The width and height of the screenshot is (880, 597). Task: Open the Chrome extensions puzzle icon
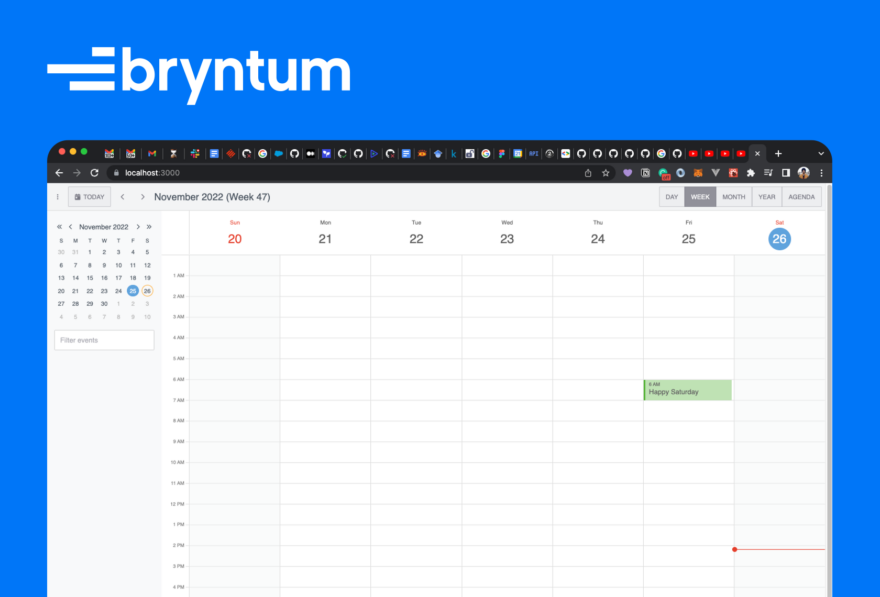pyautogui.click(x=749, y=172)
